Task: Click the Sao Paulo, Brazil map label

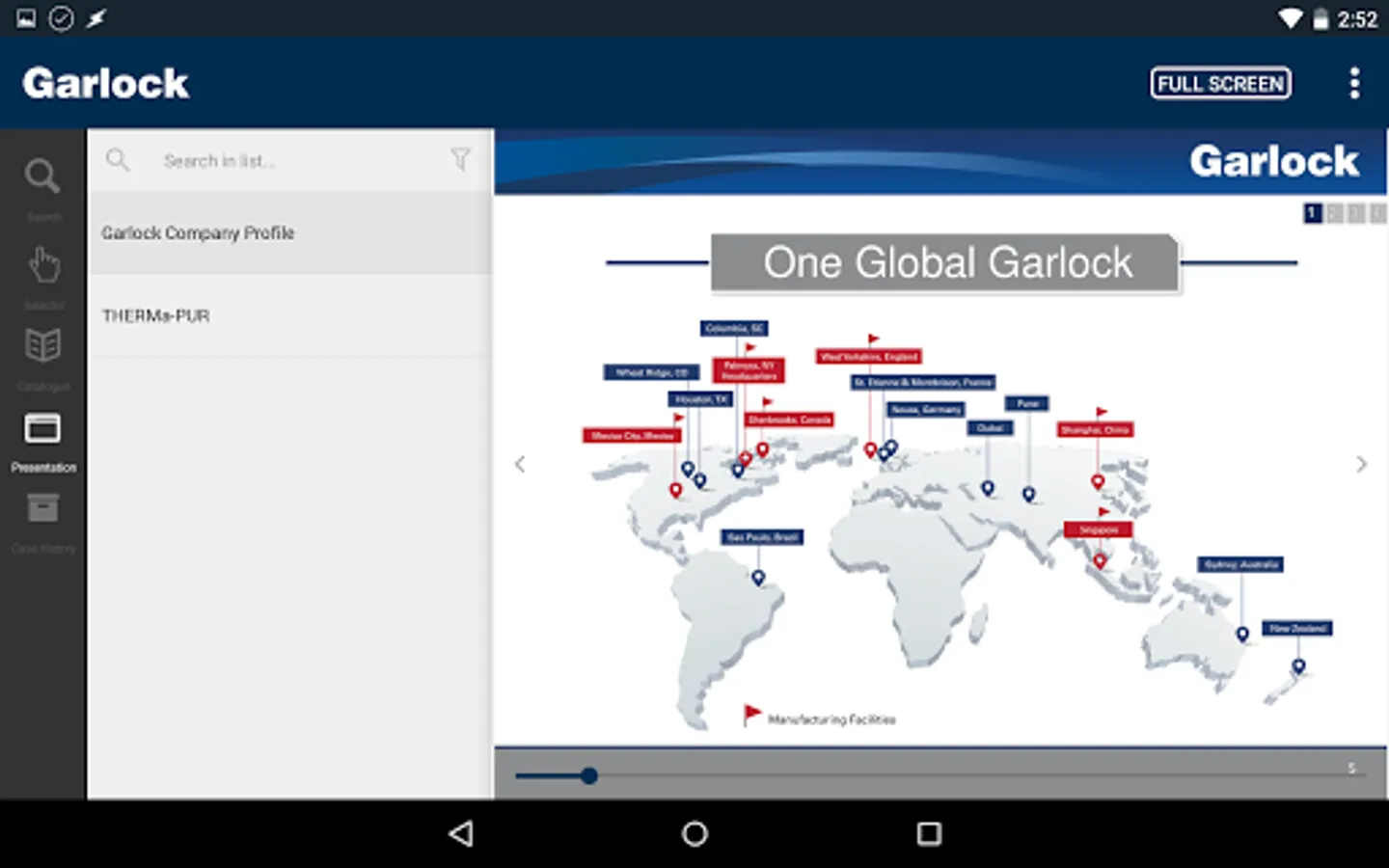Action: coord(762,537)
